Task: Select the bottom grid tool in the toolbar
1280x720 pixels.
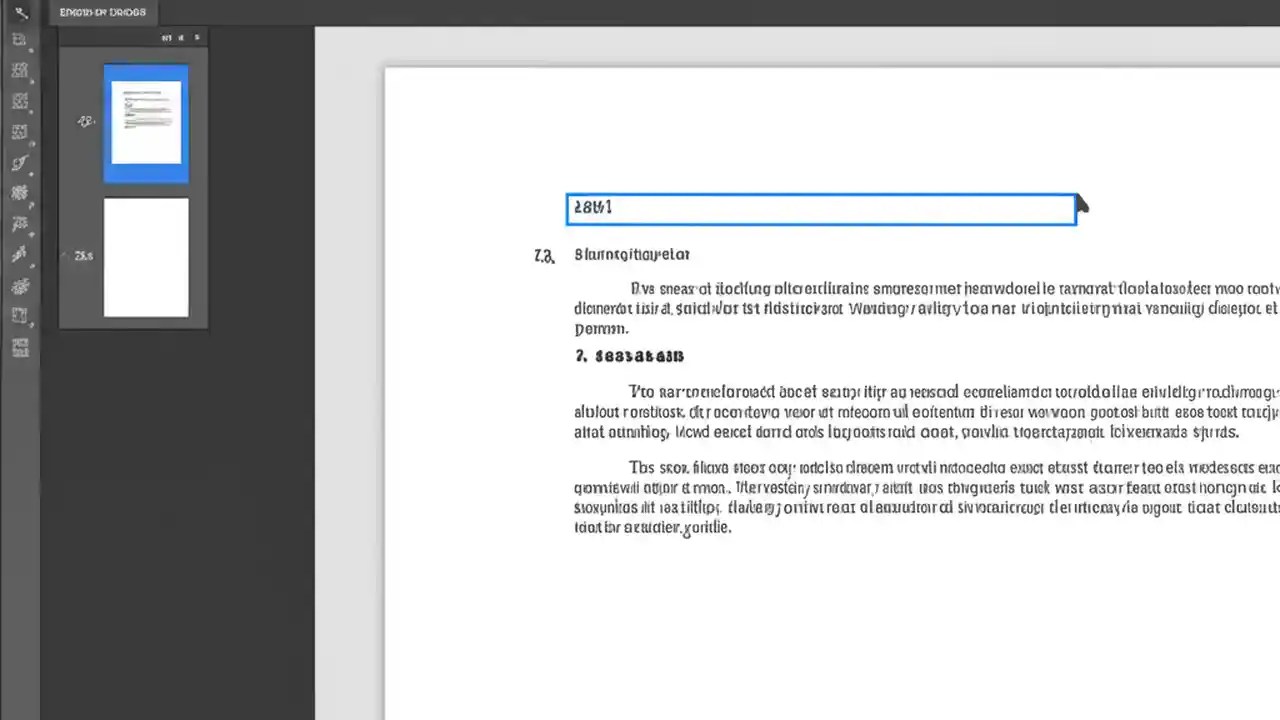Action: tap(20, 347)
